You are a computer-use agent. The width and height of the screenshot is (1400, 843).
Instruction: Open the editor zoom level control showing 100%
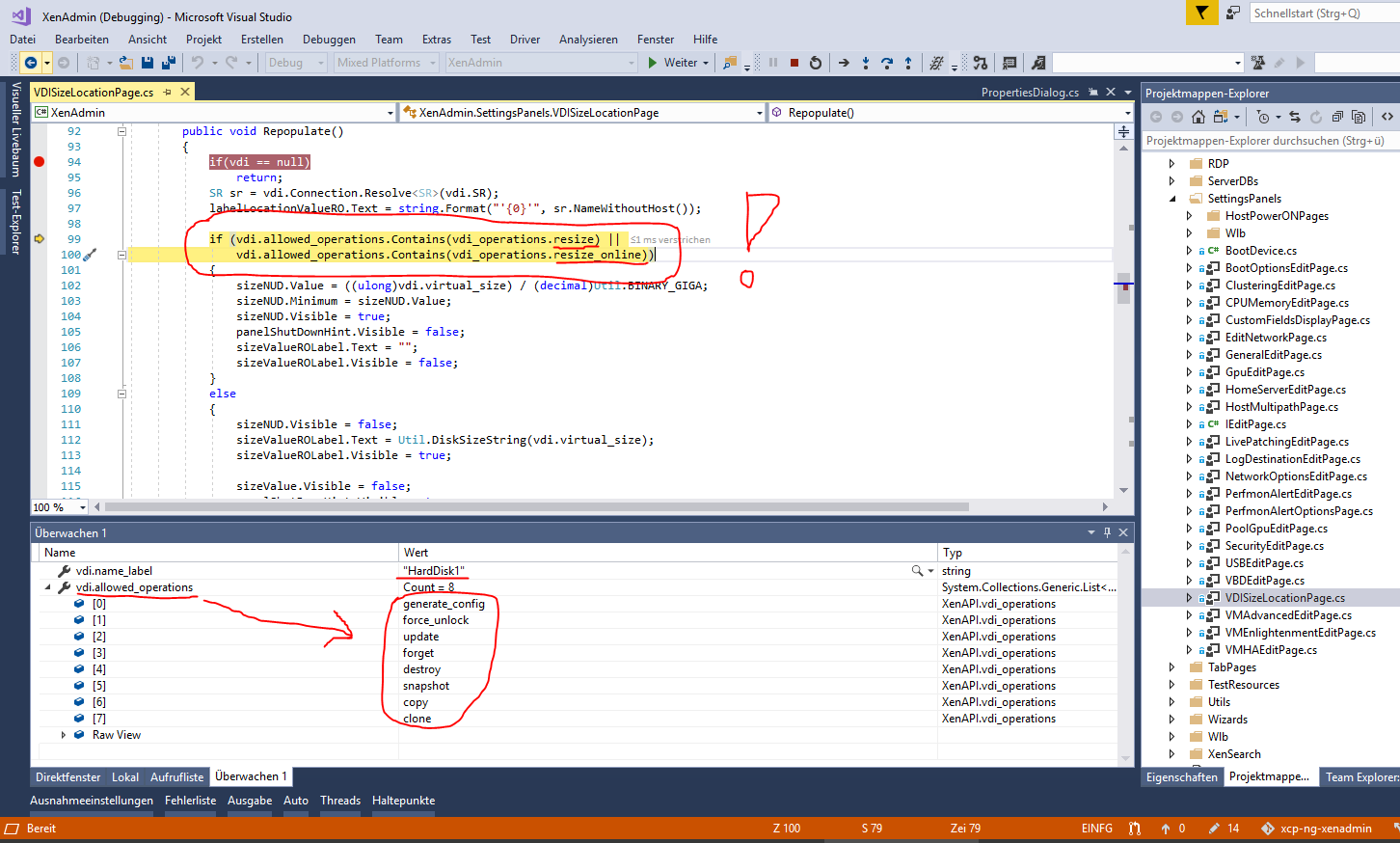58,506
